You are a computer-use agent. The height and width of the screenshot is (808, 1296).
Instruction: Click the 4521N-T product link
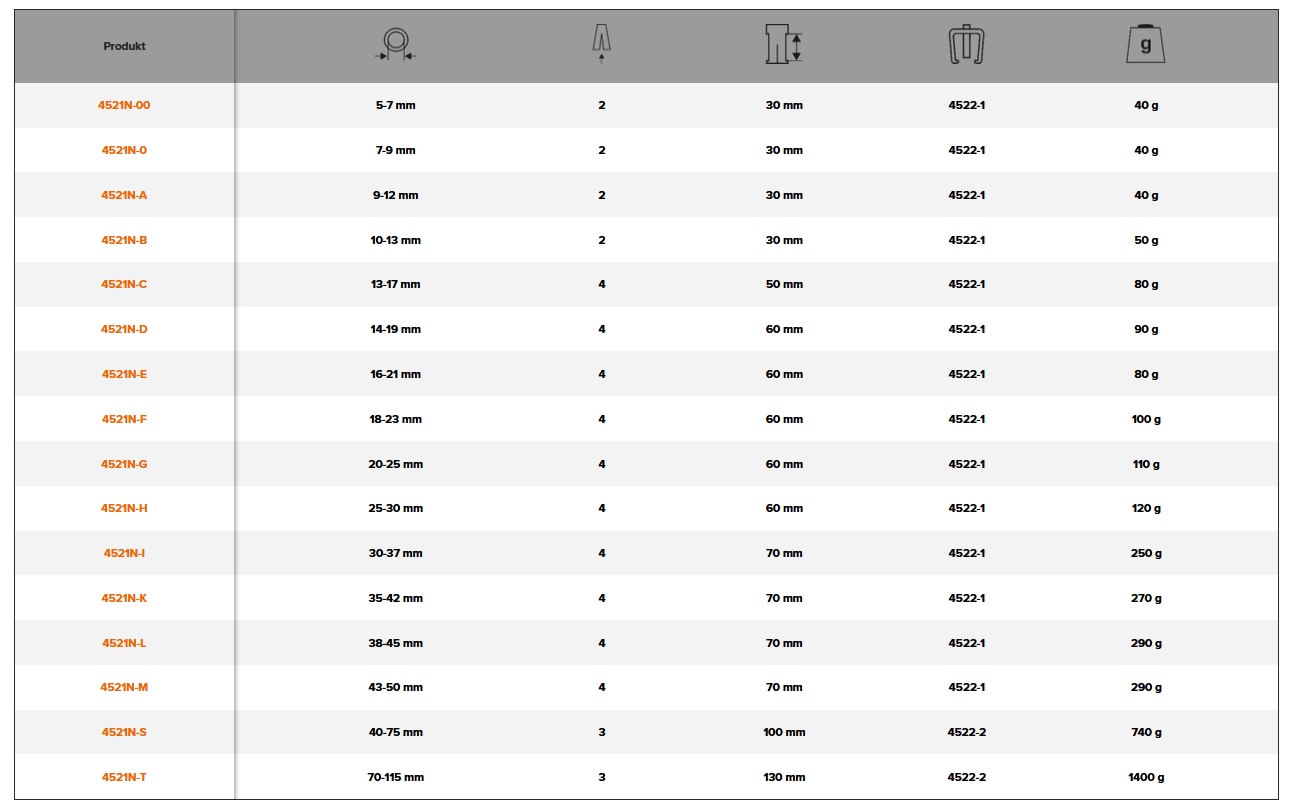tap(124, 777)
